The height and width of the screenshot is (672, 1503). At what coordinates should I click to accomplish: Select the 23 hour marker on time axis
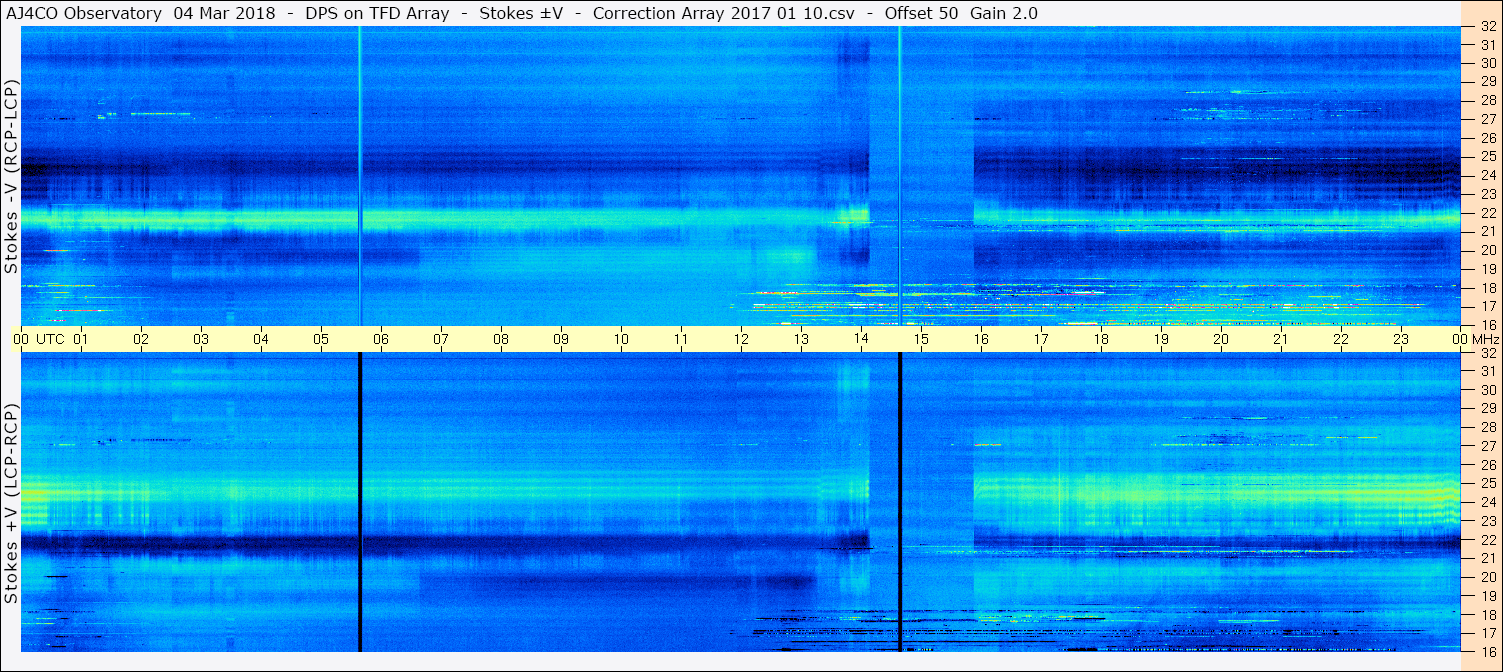click(1401, 339)
